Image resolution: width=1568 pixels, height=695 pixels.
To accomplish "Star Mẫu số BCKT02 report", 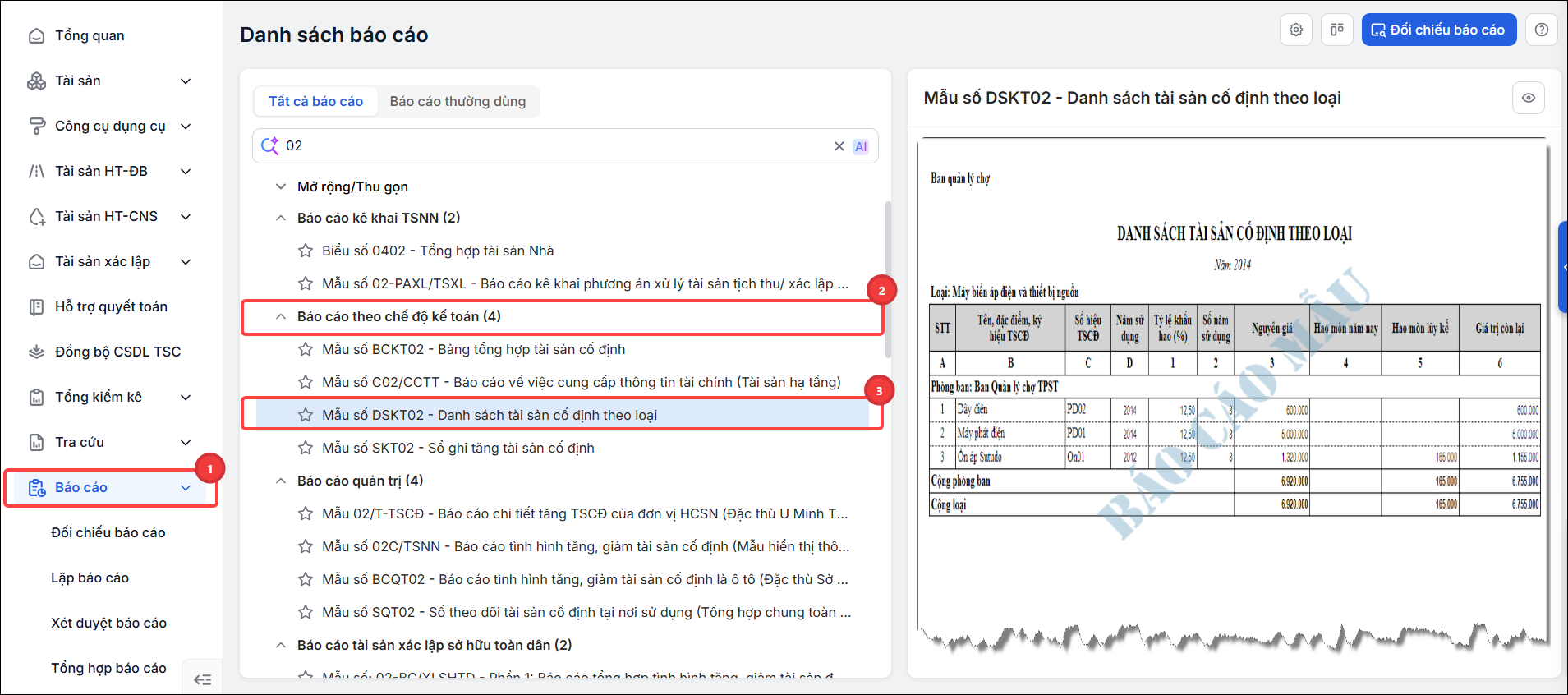I will point(306,349).
